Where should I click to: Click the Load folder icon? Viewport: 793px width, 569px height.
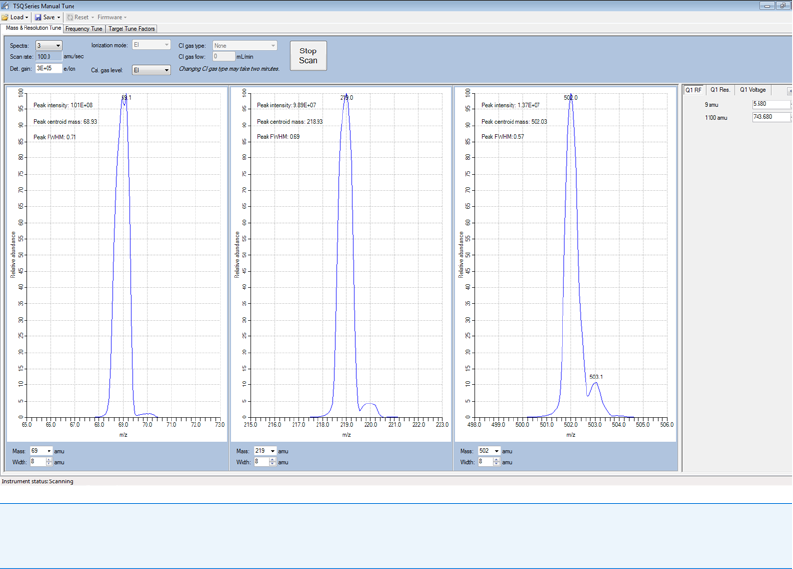coord(7,17)
